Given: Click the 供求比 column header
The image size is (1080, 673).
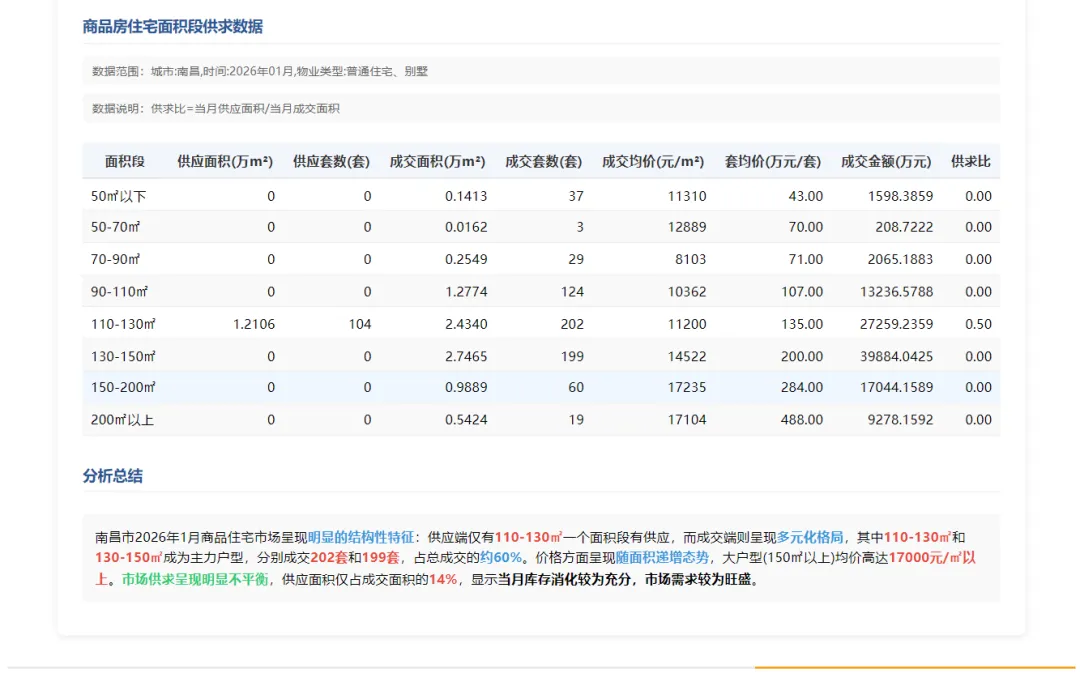Looking at the screenshot, I should pyautogui.click(x=971, y=161).
